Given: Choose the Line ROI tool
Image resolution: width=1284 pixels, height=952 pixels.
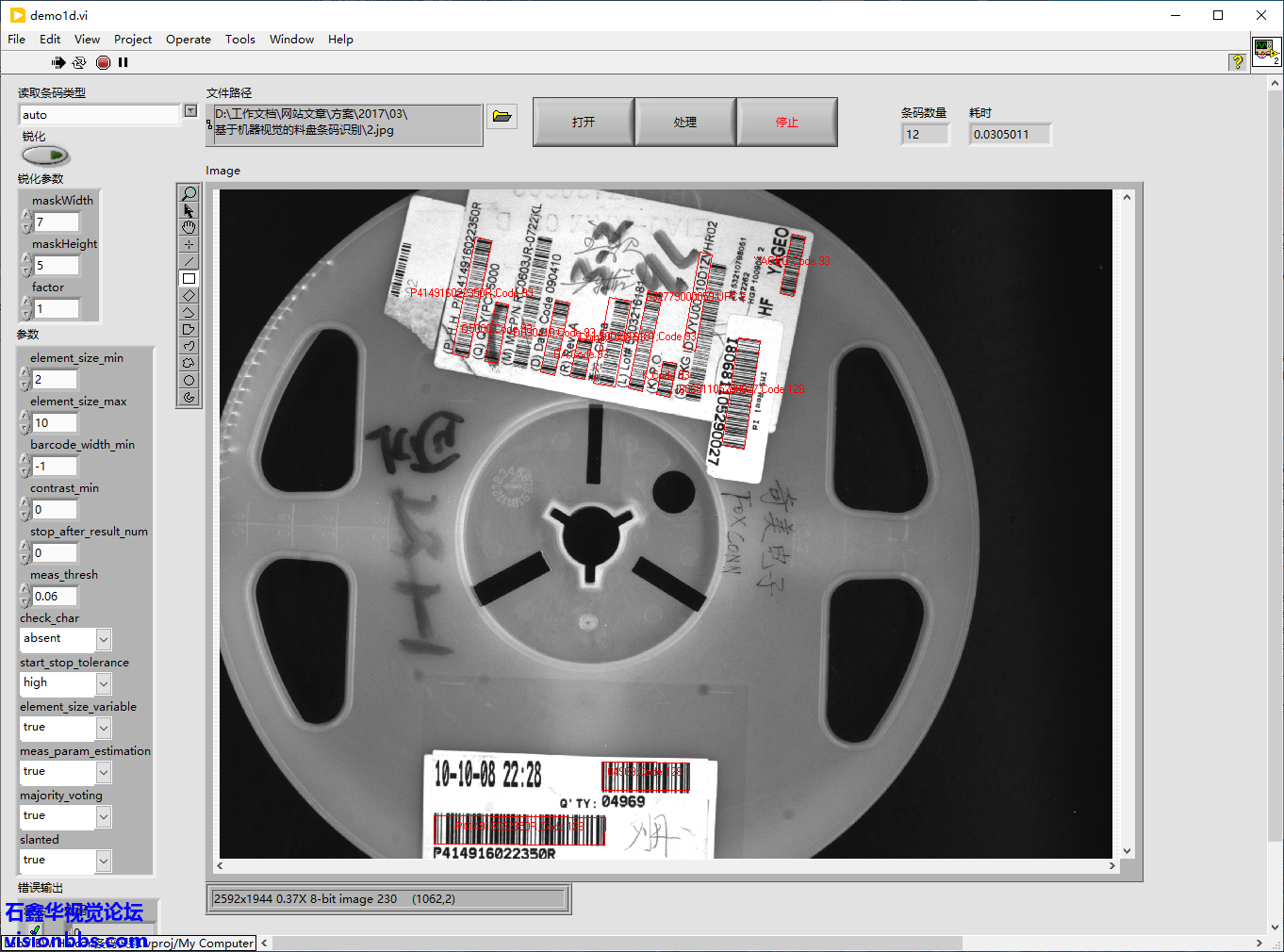Looking at the screenshot, I should 189,261.
